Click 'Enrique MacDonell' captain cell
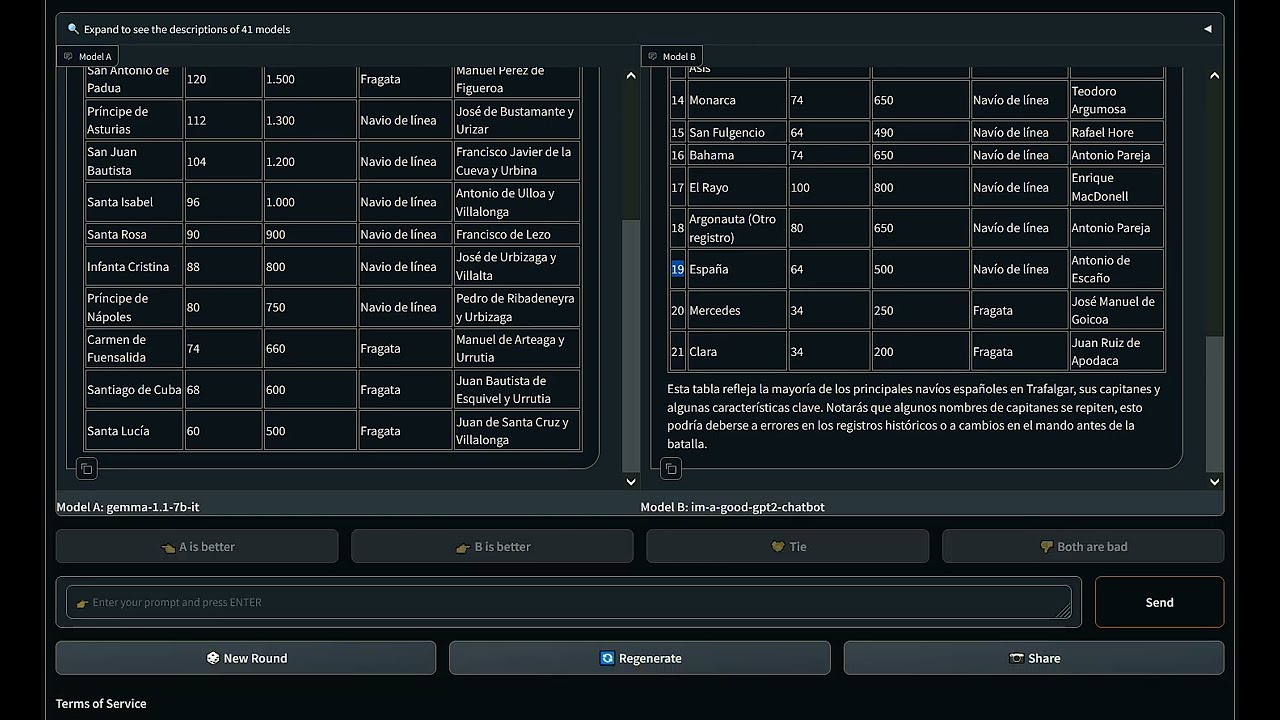 pyautogui.click(x=1117, y=187)
